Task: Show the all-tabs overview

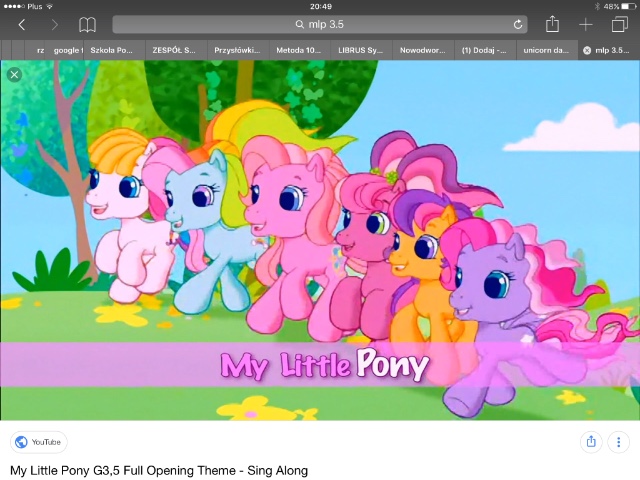Action: point(619,25)
